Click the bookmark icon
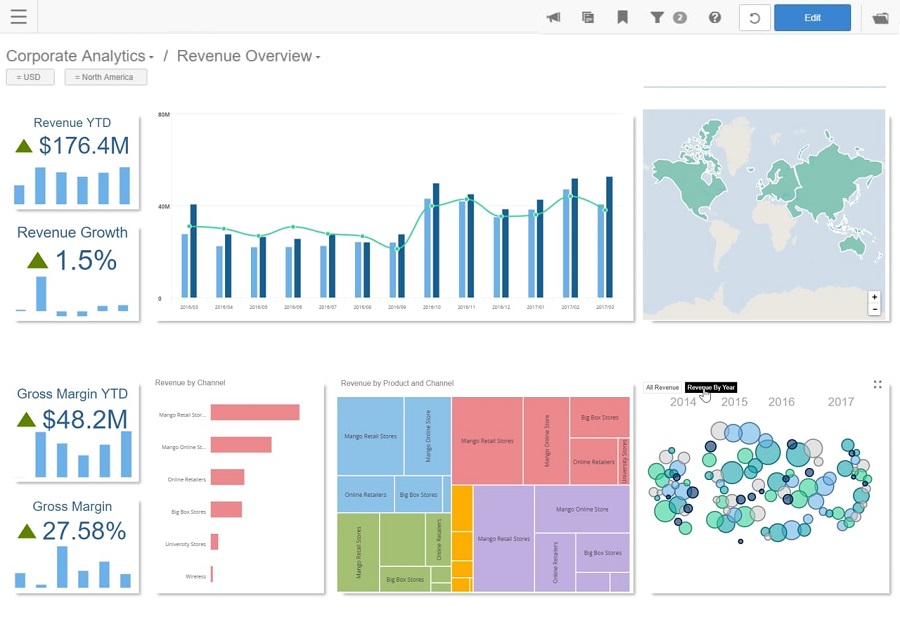Image resolution: width=900 pixels, height=636 pixels. point(622,17)
